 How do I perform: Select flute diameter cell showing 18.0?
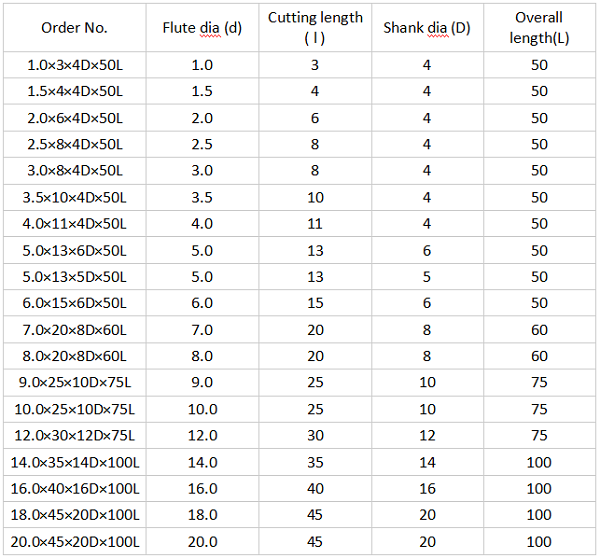(202, 516)
